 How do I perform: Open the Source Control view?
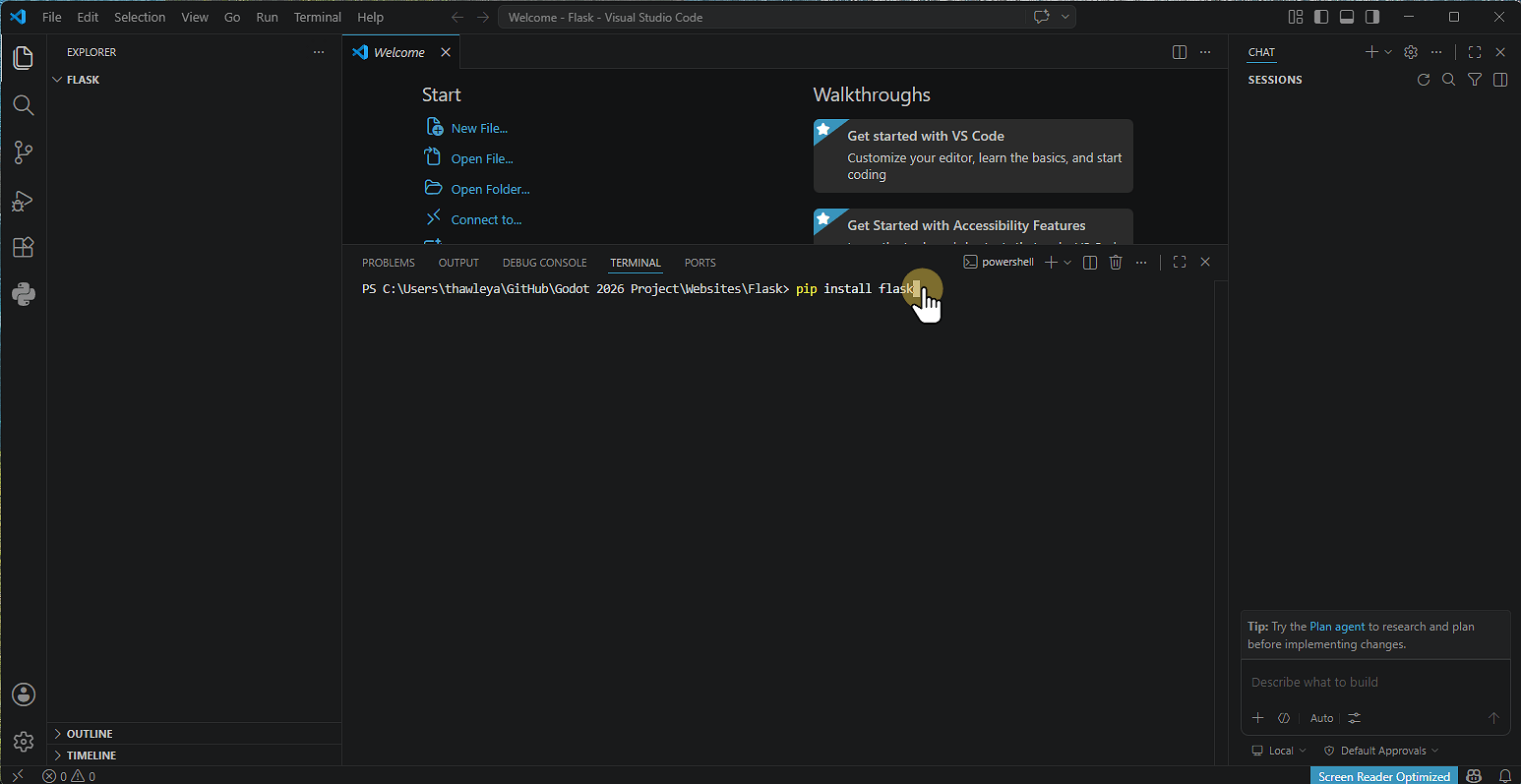click(24, 152)
